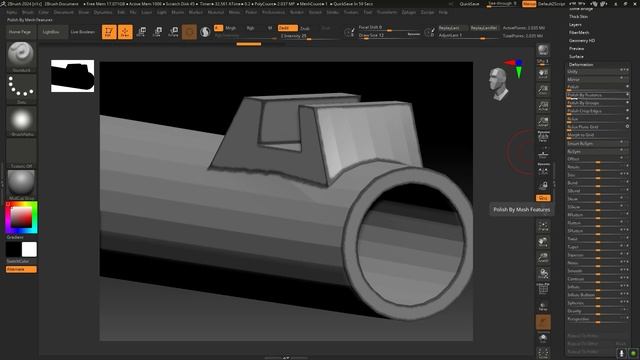Expand the Geometry HD subpalette
Screen dimensions: 640x360
(x=582, y=41)
